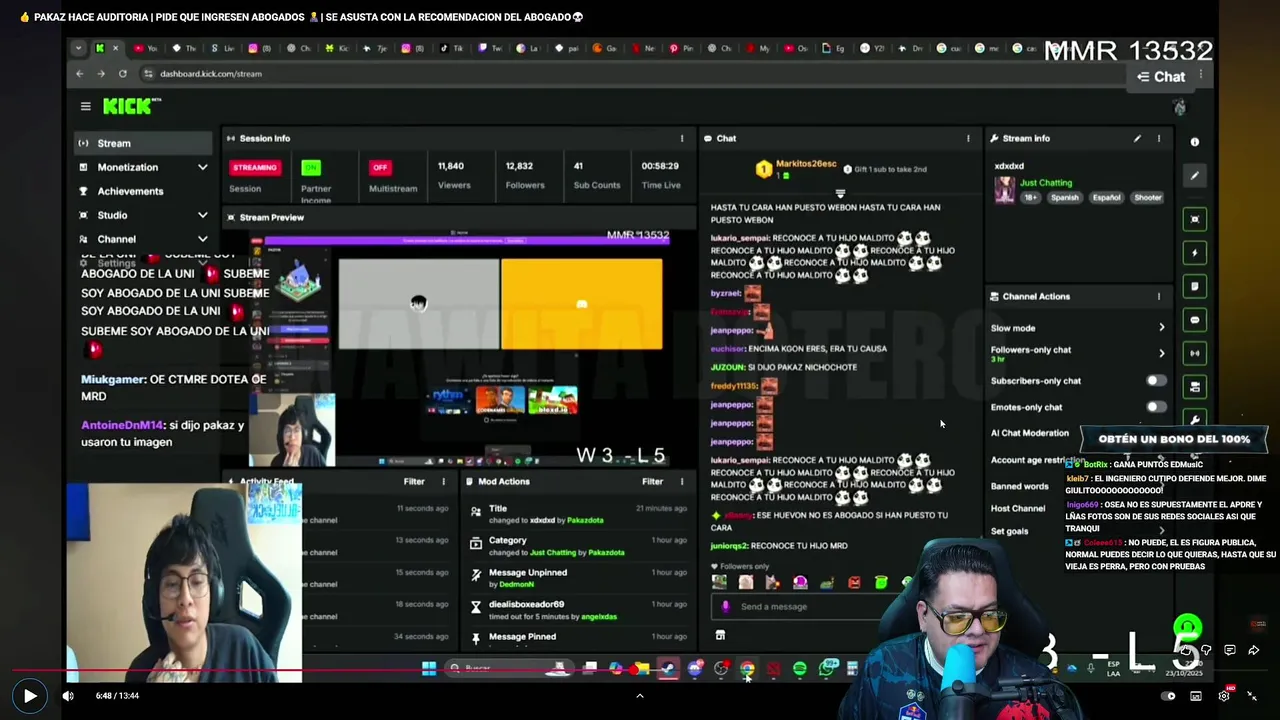This screenshot has width=1280, height=720.
Task: Toggle Emotes-only chat switch
Action: tap(1155, 407)
